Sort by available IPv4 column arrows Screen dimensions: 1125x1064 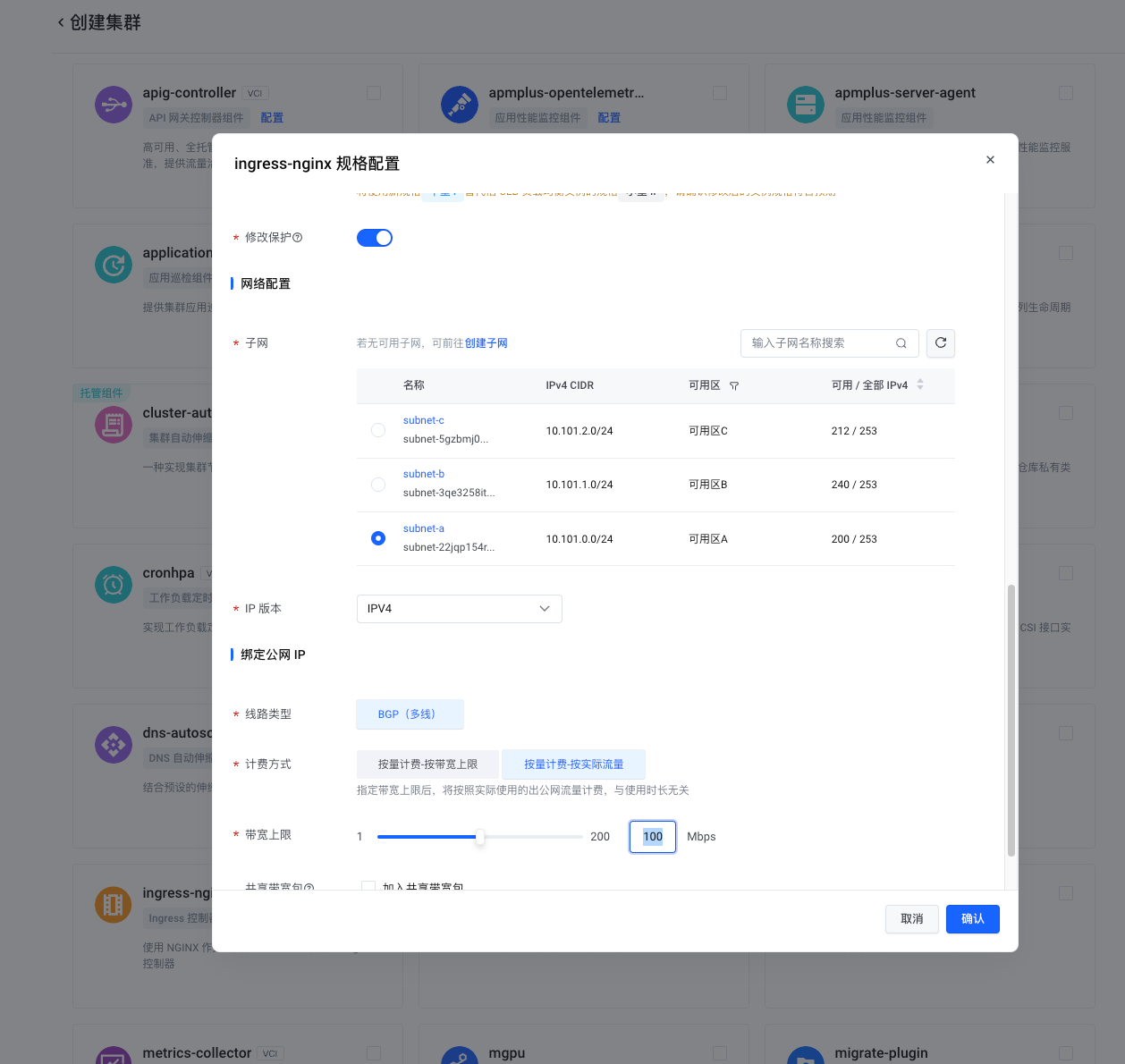[x=920, y=385]
